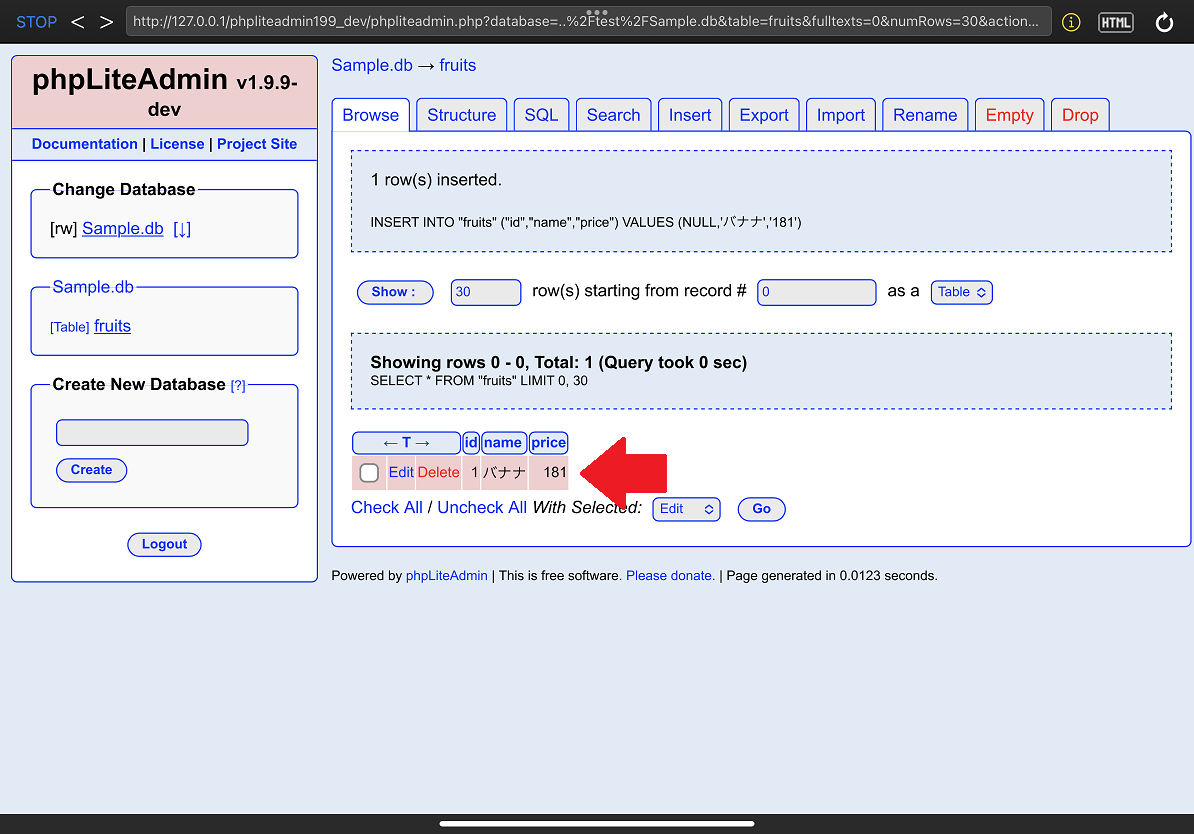
Task: Click the Check All link
Action: [x=387, y=508]
